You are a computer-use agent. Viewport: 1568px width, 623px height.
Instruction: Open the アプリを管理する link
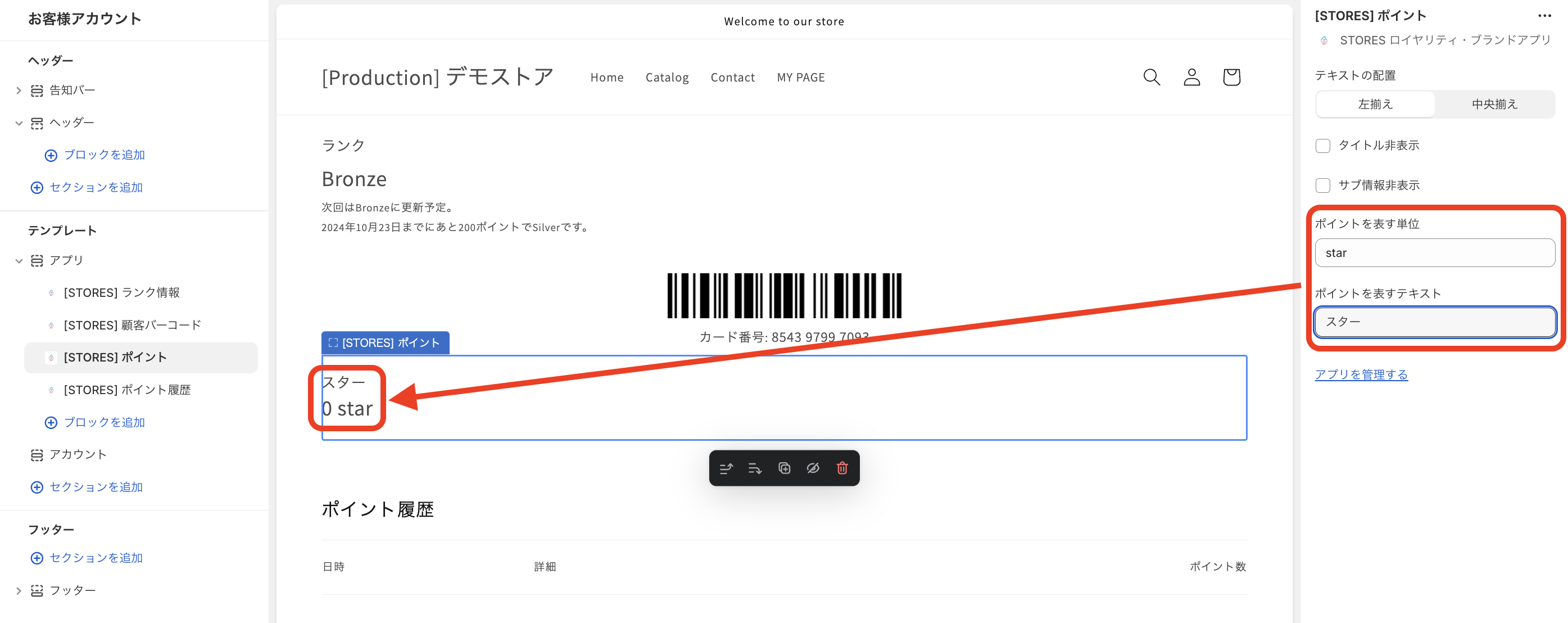point(1362,374)
